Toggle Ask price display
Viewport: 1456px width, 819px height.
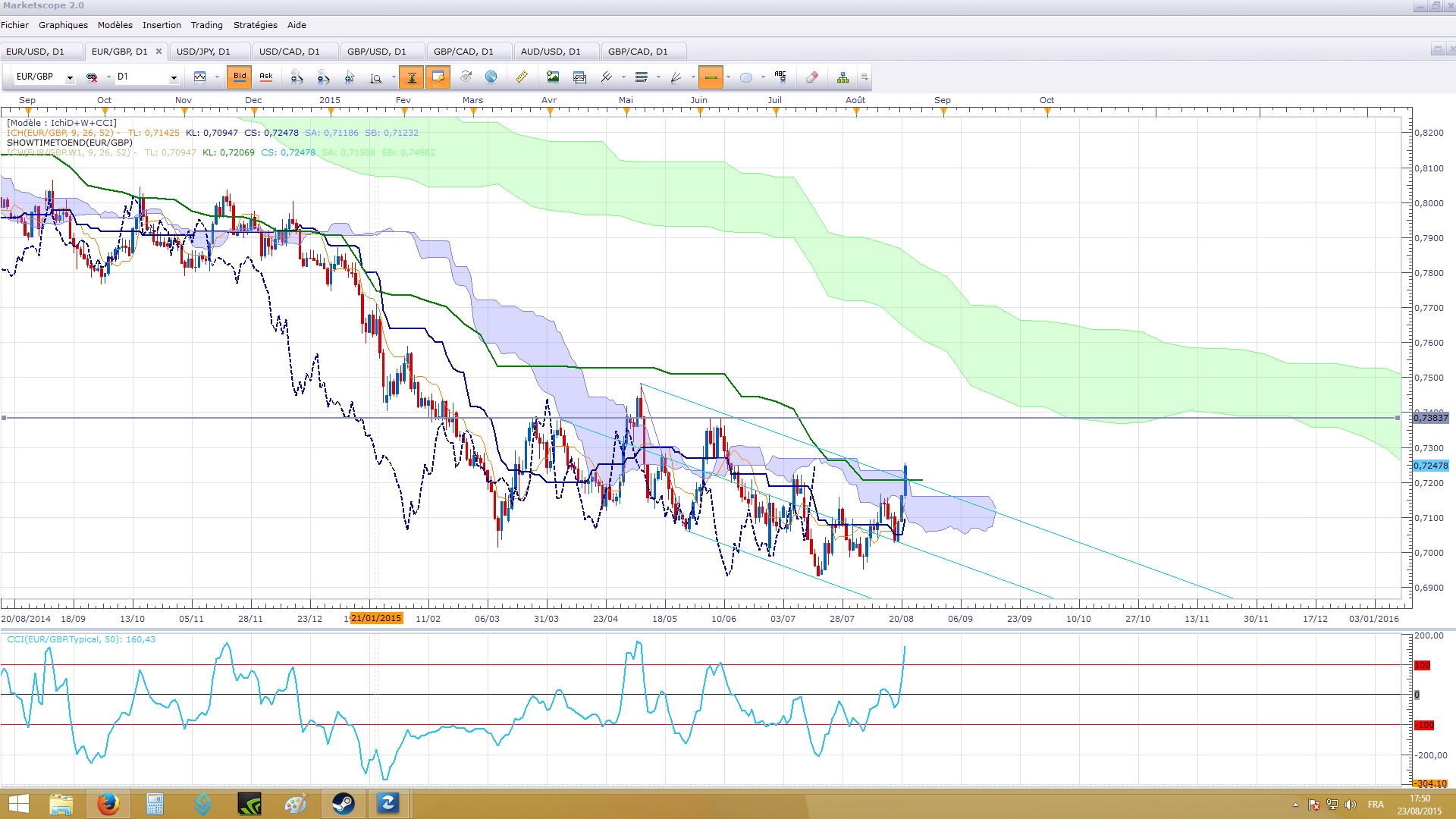click(x=266, y=77)
